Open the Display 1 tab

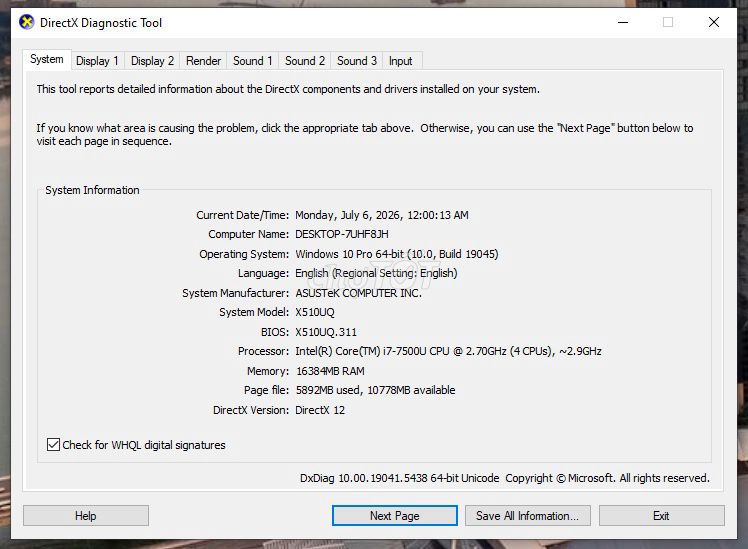(x=97, y=61)
